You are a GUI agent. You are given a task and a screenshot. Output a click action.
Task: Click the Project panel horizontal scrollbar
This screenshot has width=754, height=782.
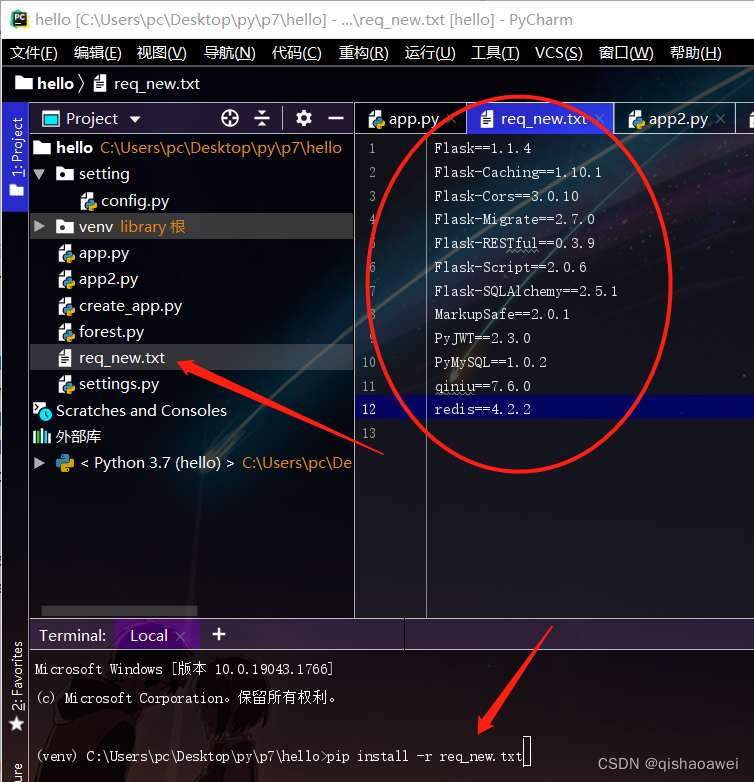click(119, 611)
